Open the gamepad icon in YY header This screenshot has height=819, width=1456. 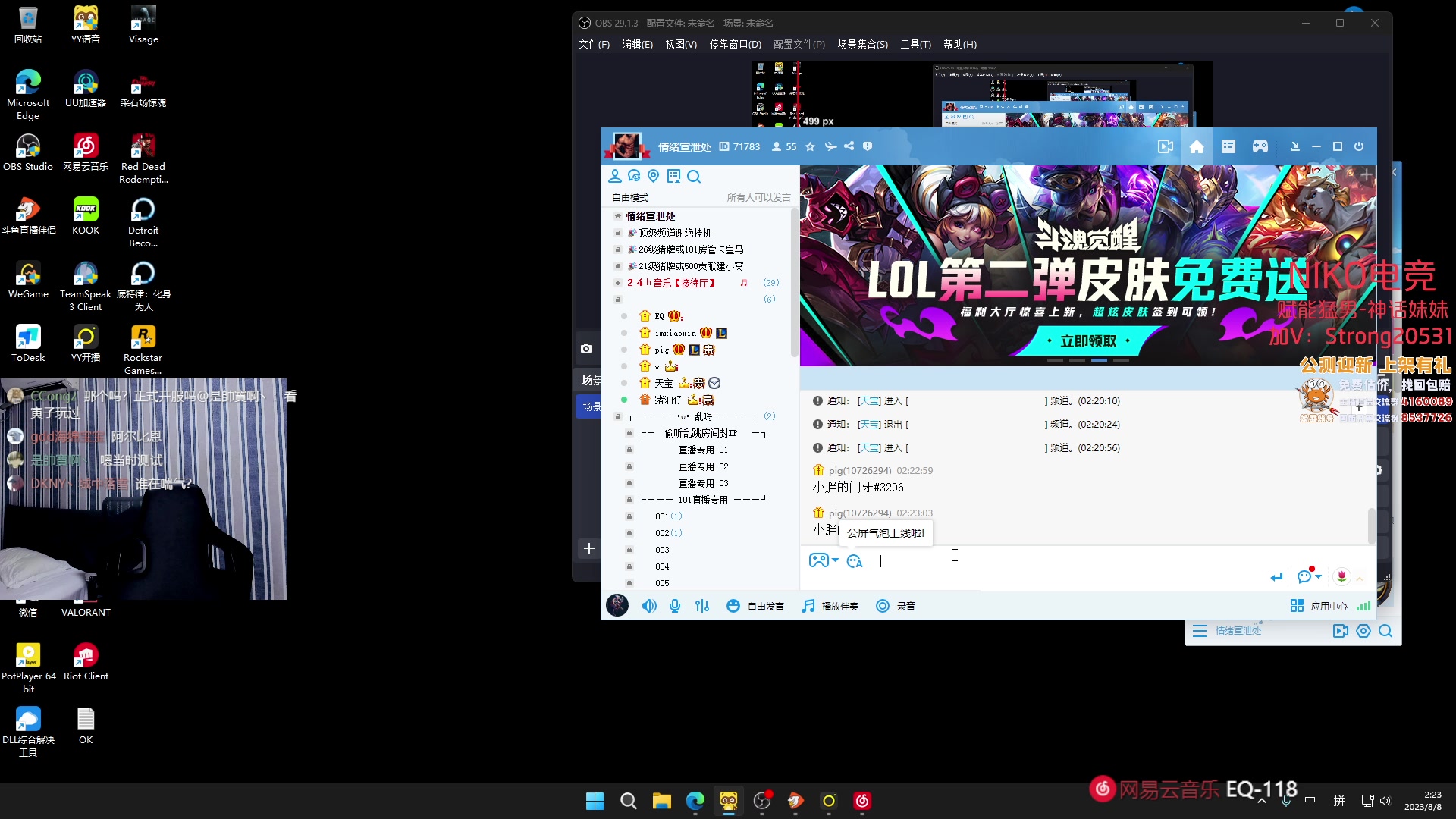(1260, 146)
